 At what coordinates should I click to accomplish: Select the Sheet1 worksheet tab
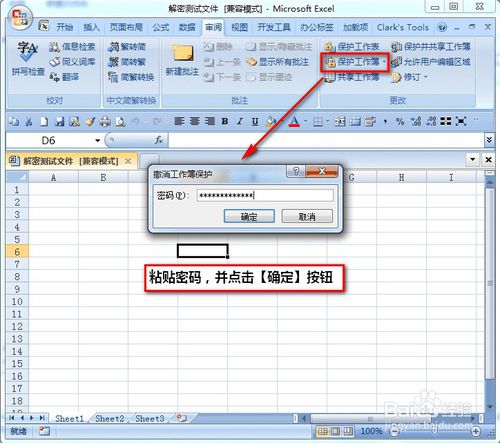69,418
